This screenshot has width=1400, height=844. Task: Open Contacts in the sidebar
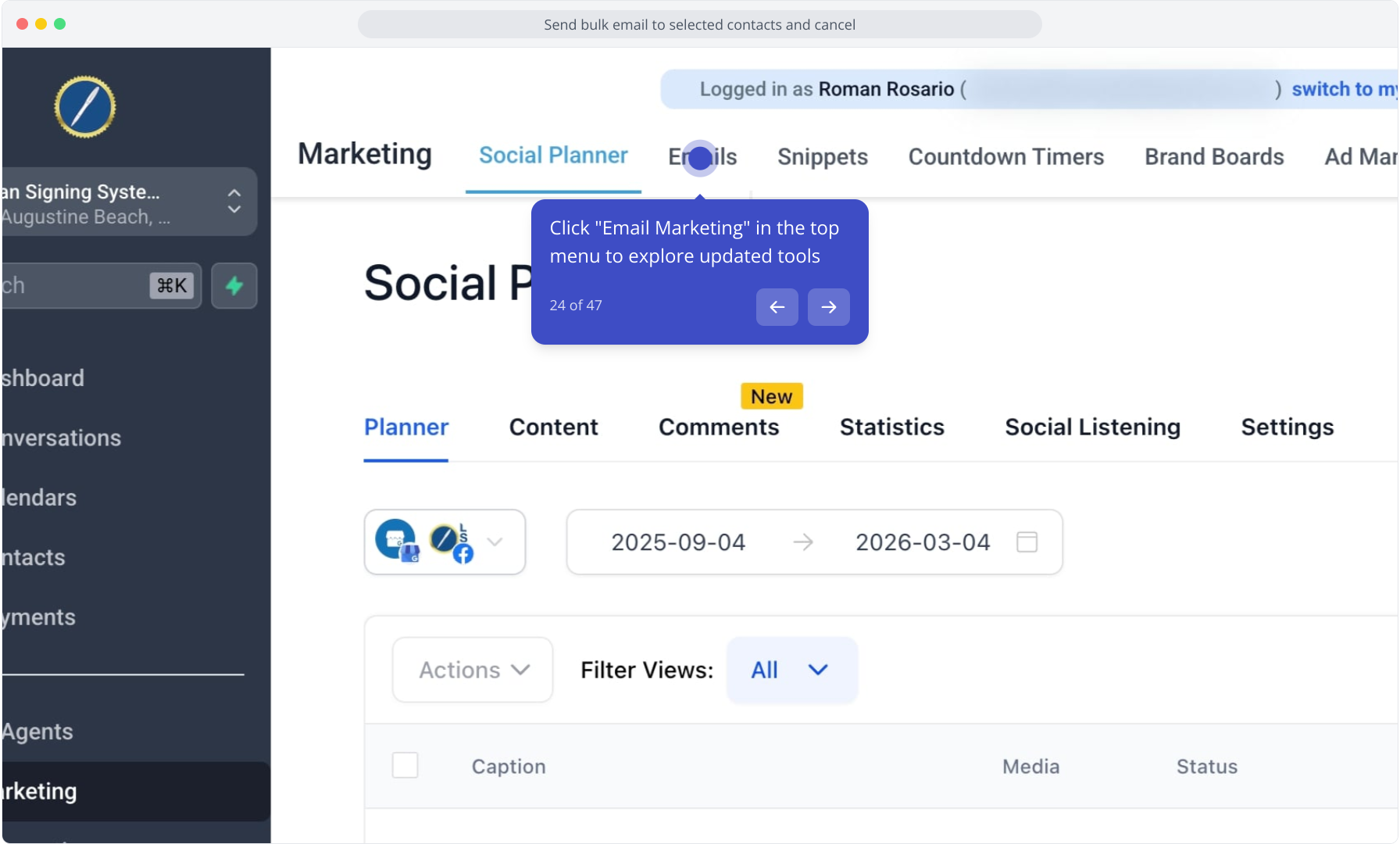pos(34,558)
